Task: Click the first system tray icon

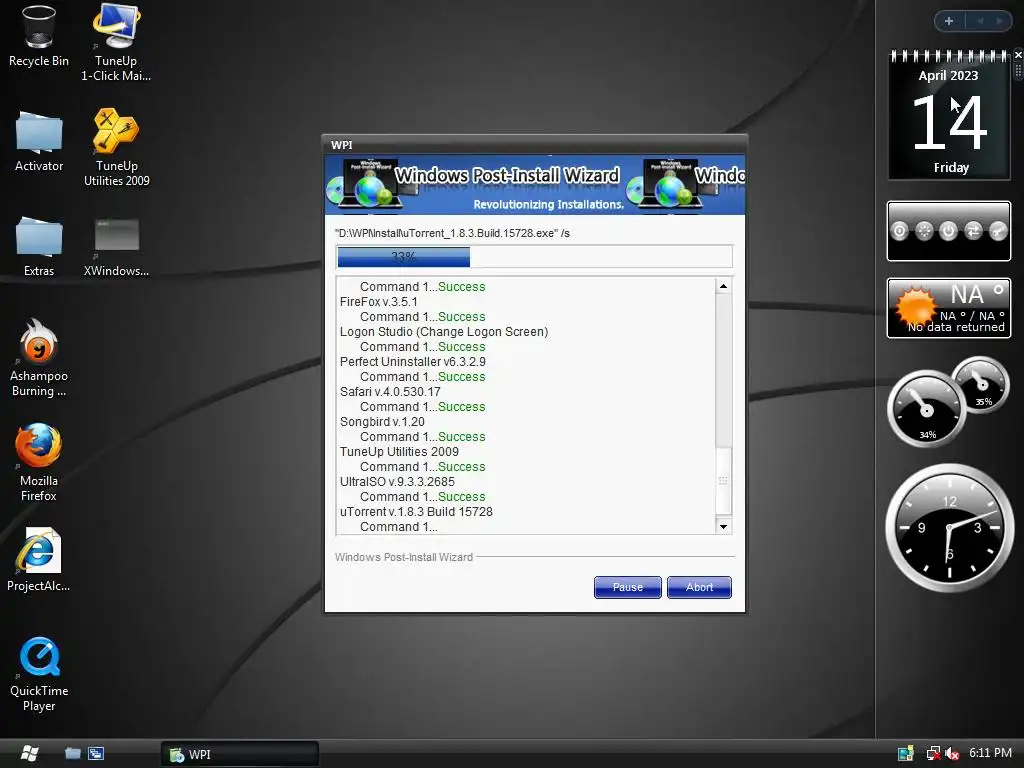Action: point(906,754)
